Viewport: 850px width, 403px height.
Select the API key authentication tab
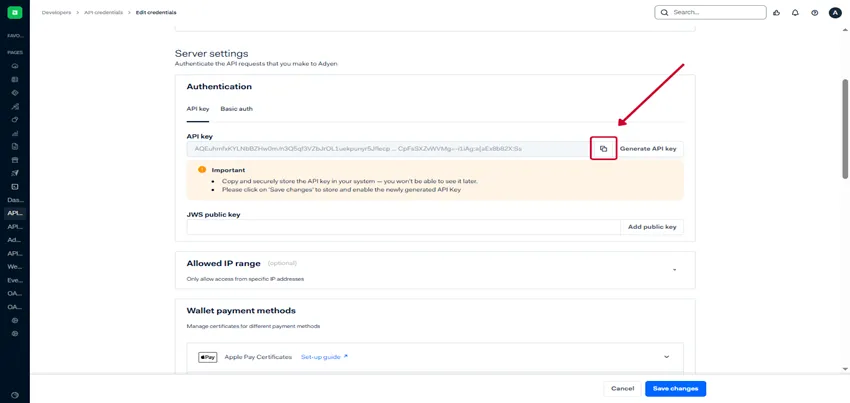pyautogui.click(x=198, y=108)
